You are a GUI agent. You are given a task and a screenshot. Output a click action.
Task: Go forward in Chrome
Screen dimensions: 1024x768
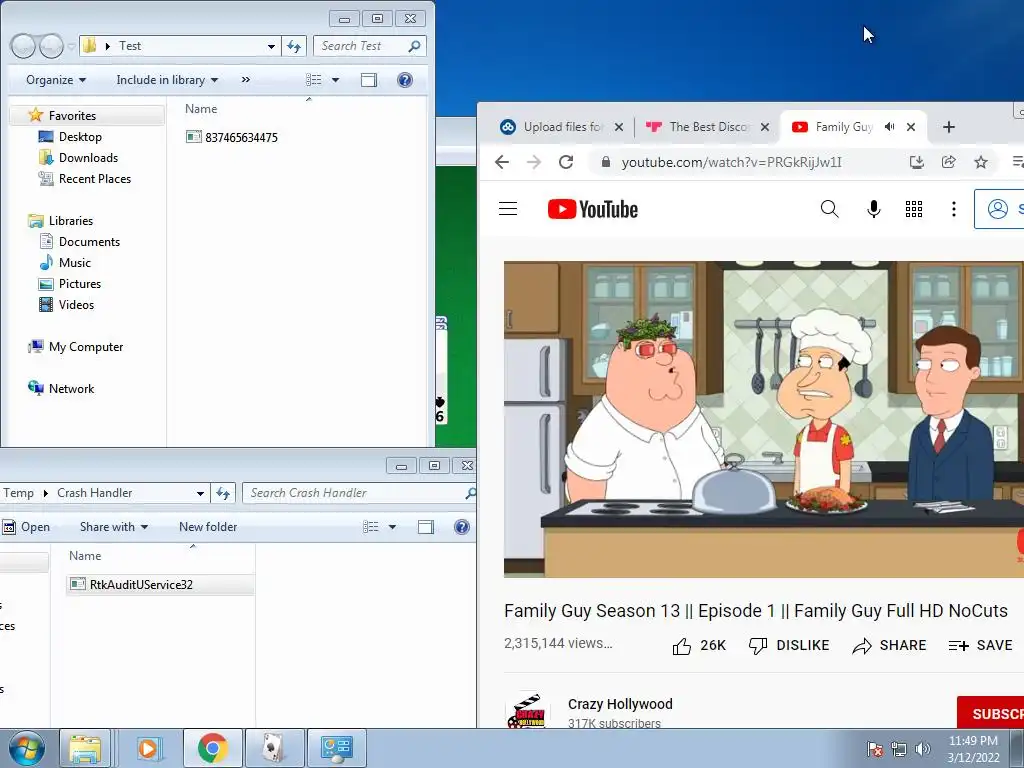(534, 162)
